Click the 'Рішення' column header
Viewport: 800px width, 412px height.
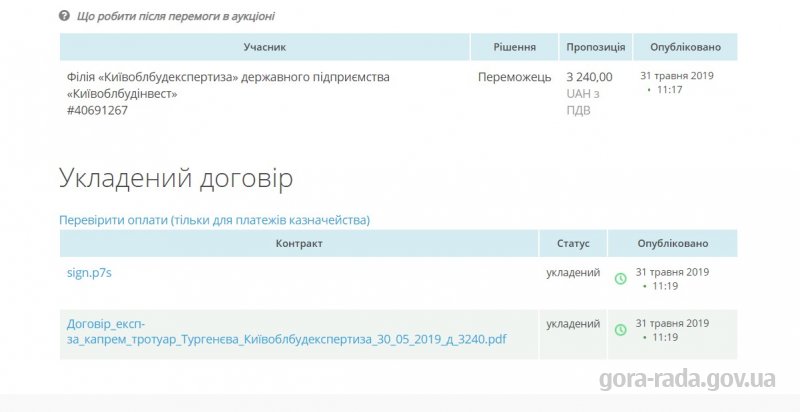tap(514, 47)
